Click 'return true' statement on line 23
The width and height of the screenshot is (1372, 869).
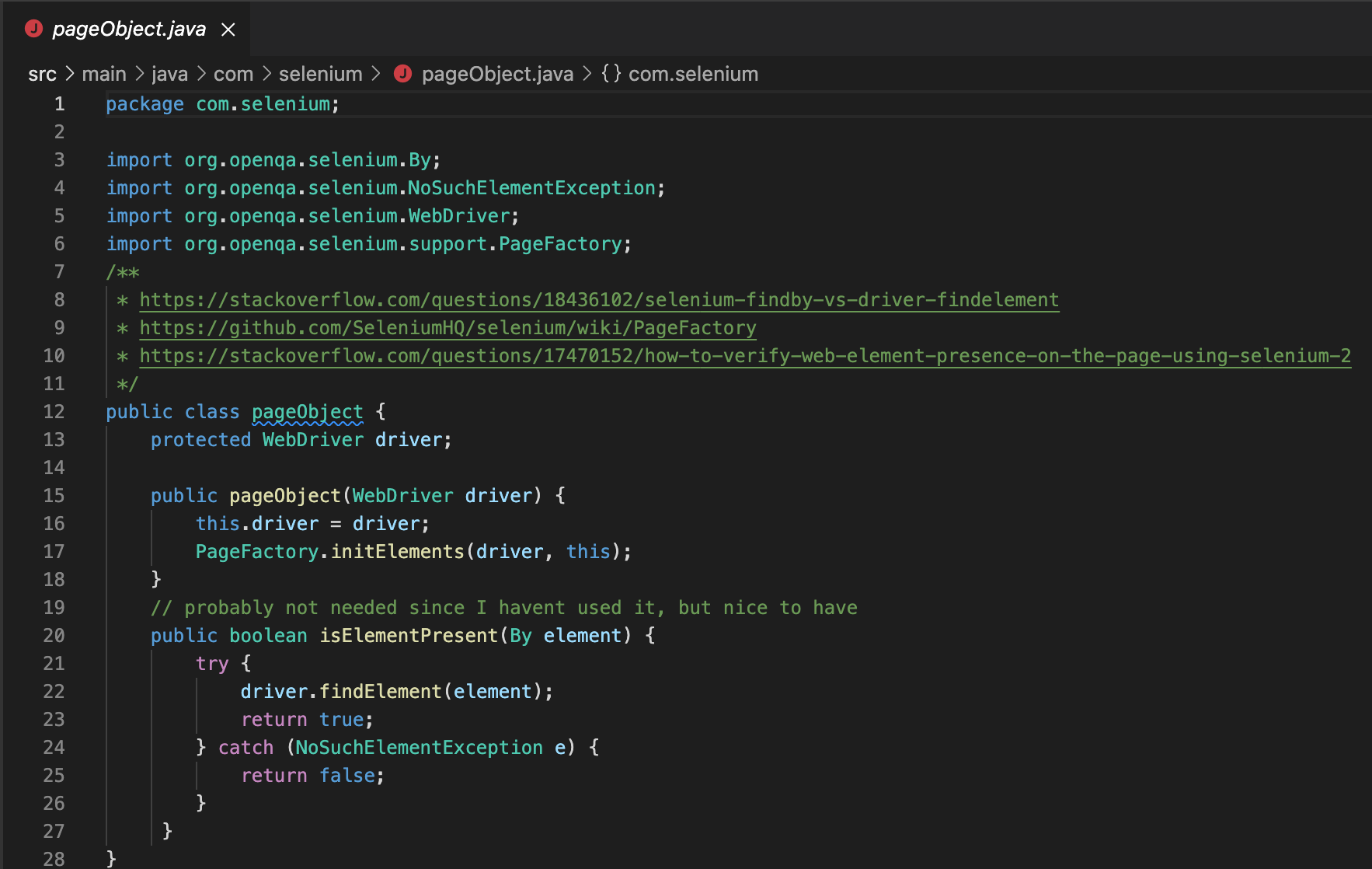tap(307, 720)
